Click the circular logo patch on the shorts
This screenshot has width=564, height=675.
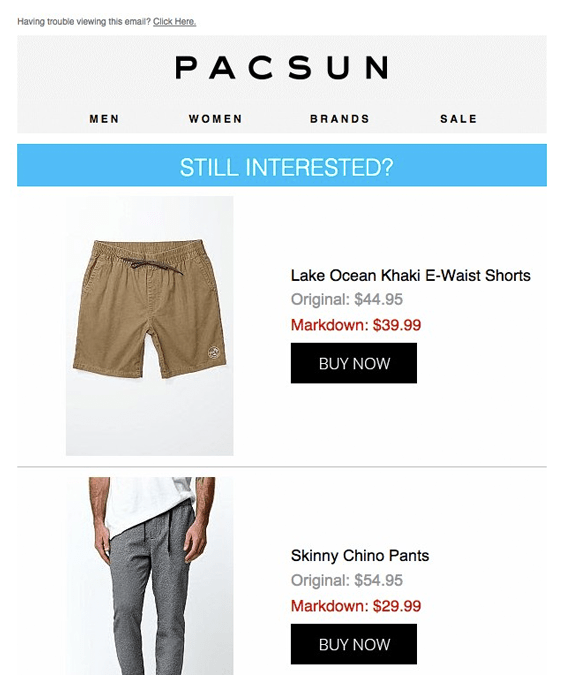tap(214, 353)
